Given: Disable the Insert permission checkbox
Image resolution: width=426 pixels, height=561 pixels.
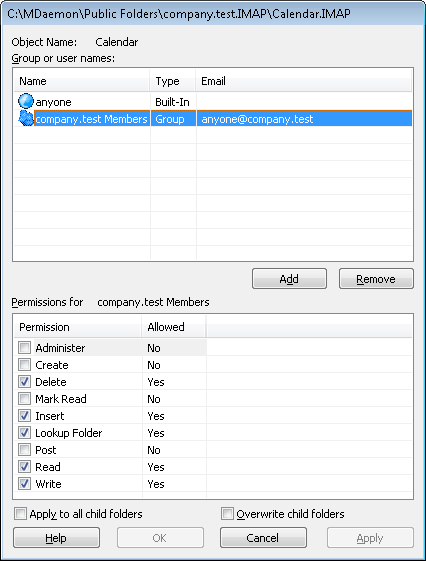Looking at the screenshot, I should click(x=24, y=416).
